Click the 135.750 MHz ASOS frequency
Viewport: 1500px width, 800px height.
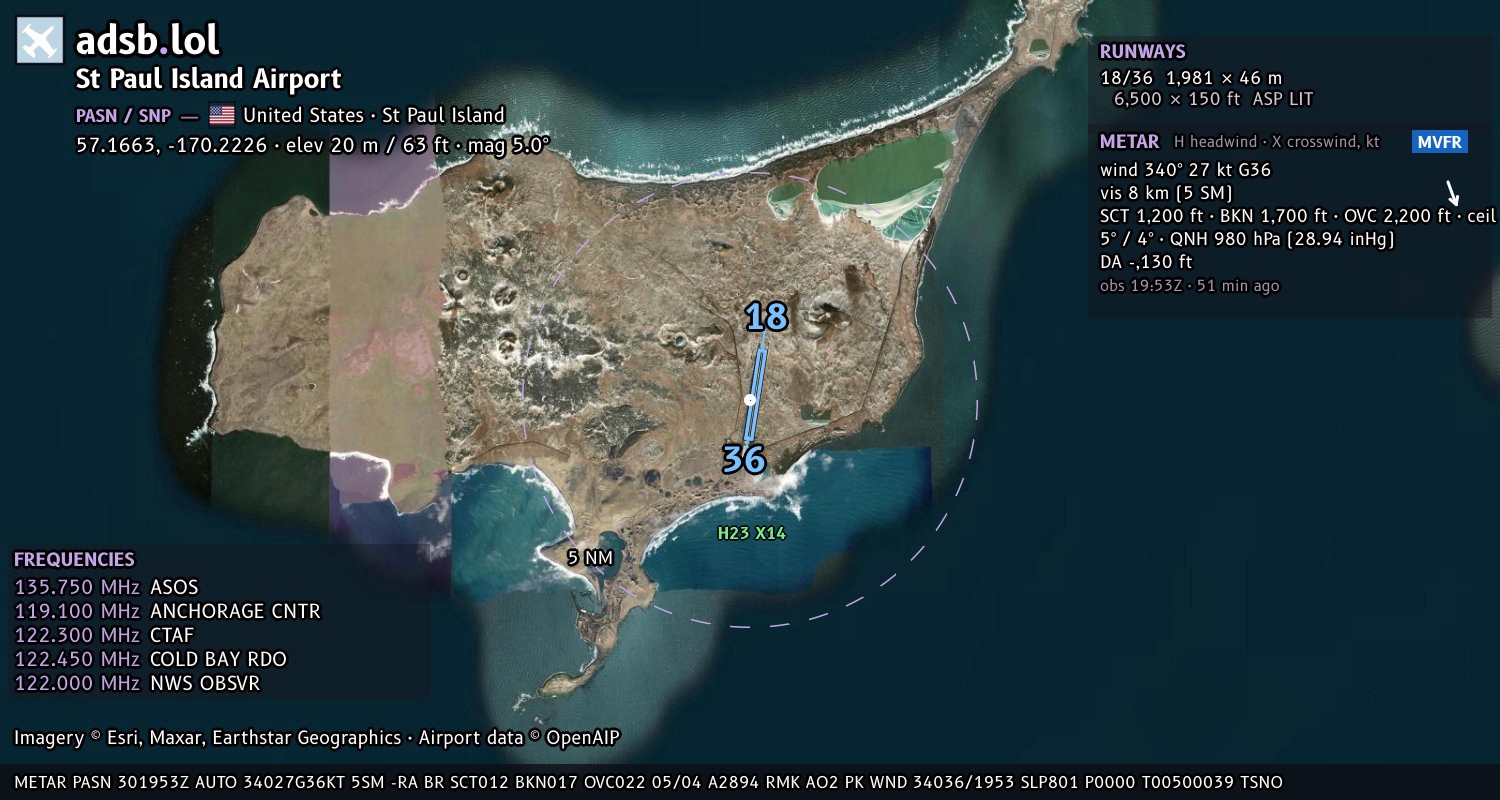point(106,587)
